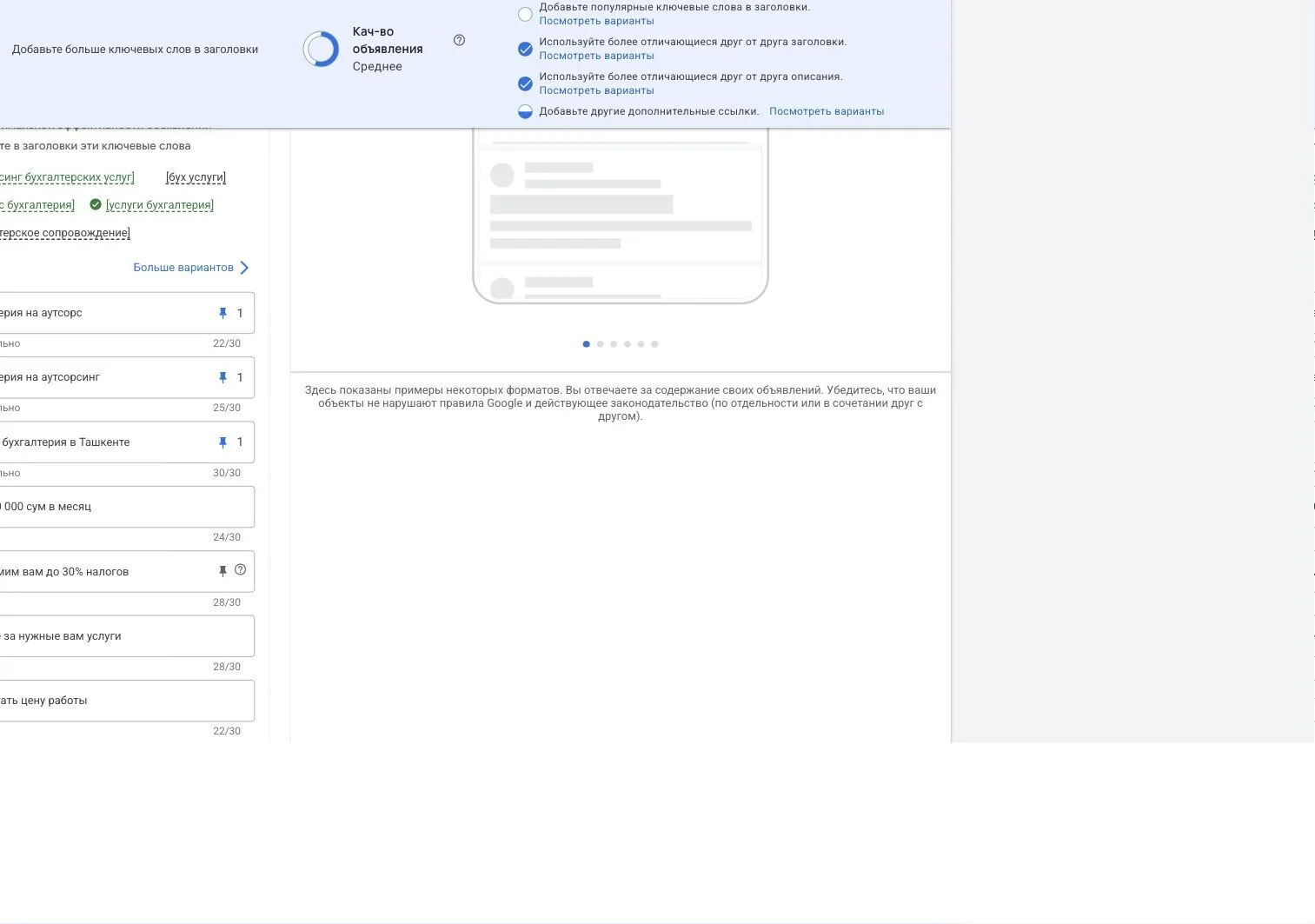The image size is (1315, 924).
Task: View options for distinct descriptions suggestion
Action: (596, 90)
